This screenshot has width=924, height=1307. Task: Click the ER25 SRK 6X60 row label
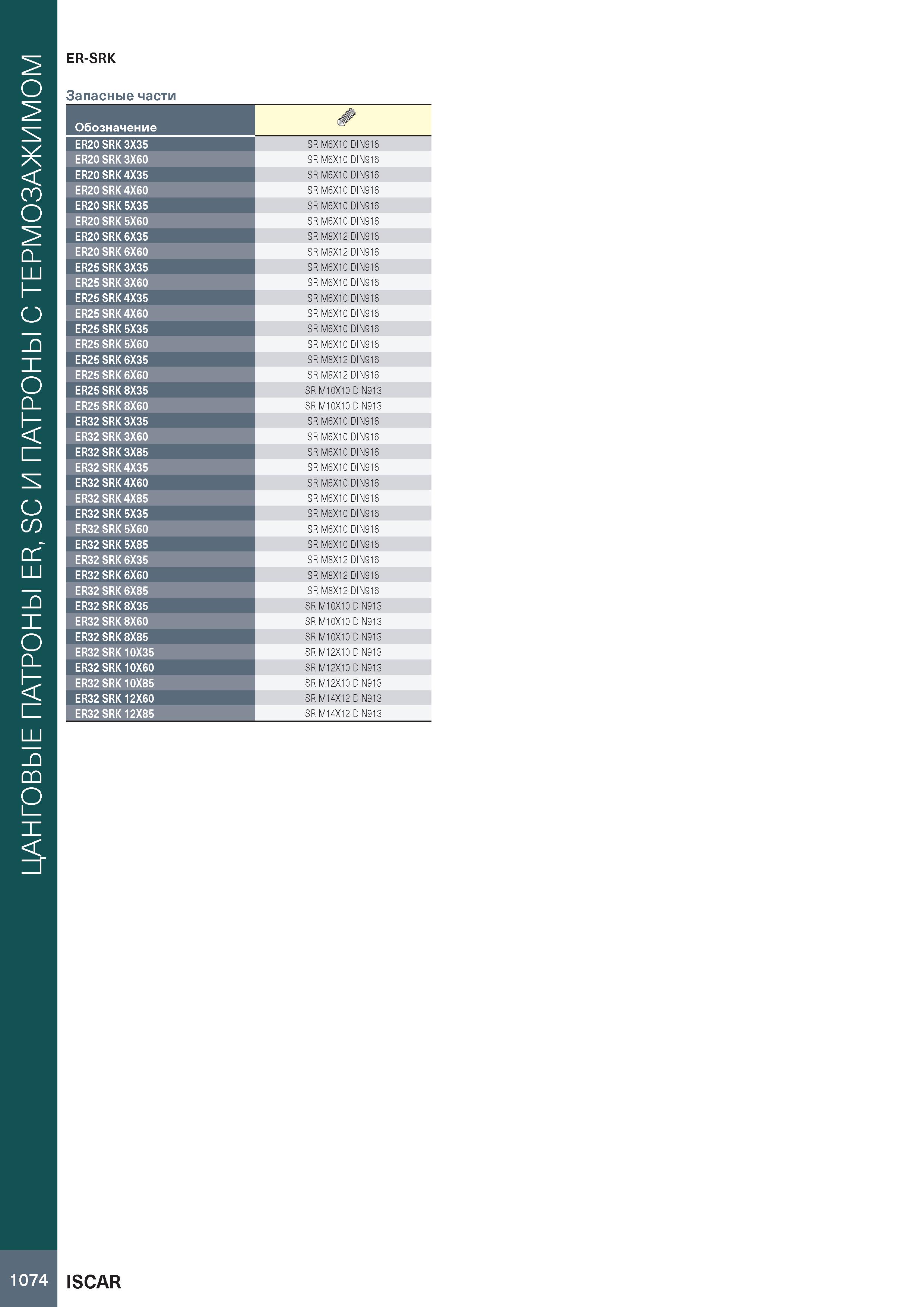click(x=111, y=375)
